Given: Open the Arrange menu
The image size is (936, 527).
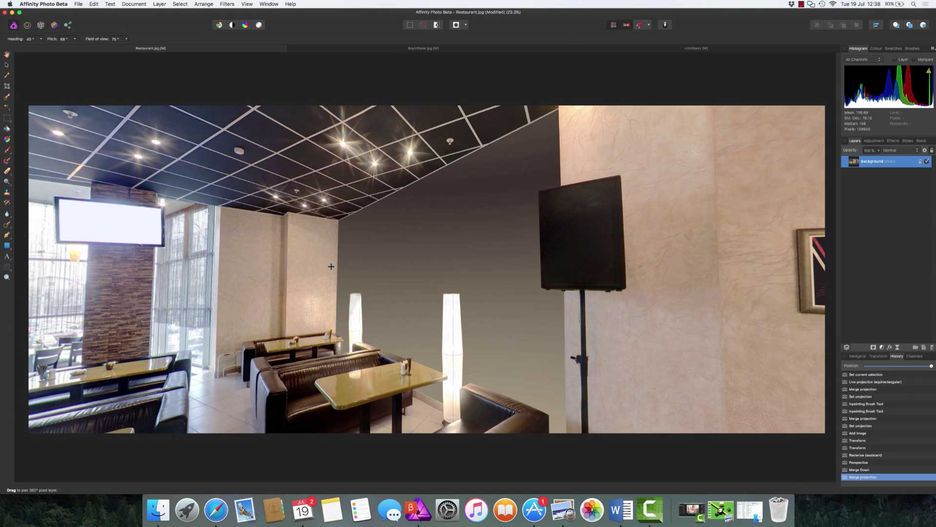Looking at the screenshot, I should [204, 4].
